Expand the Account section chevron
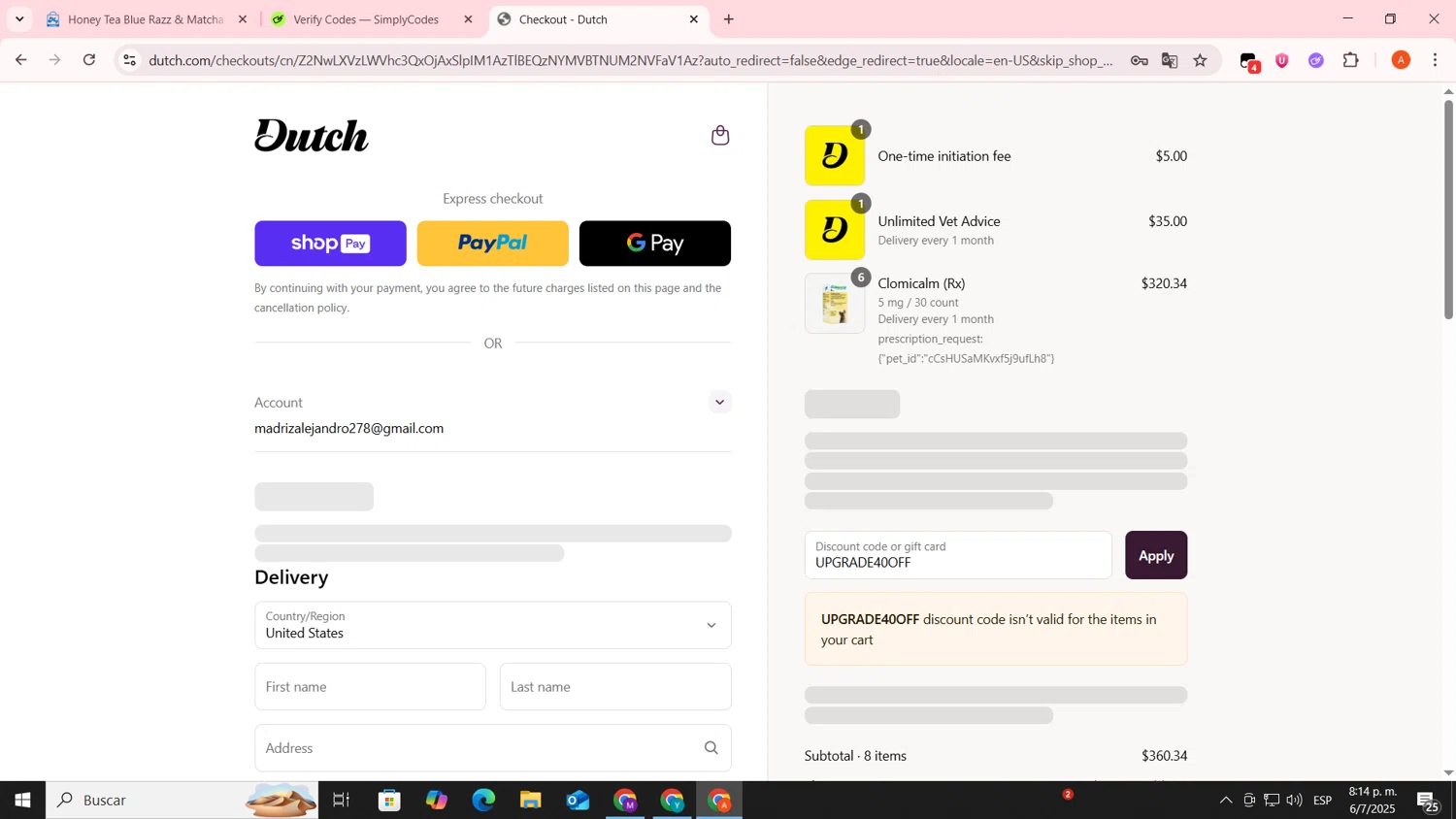The width and height of the screenshot is (1456, 819). (719, 402)
